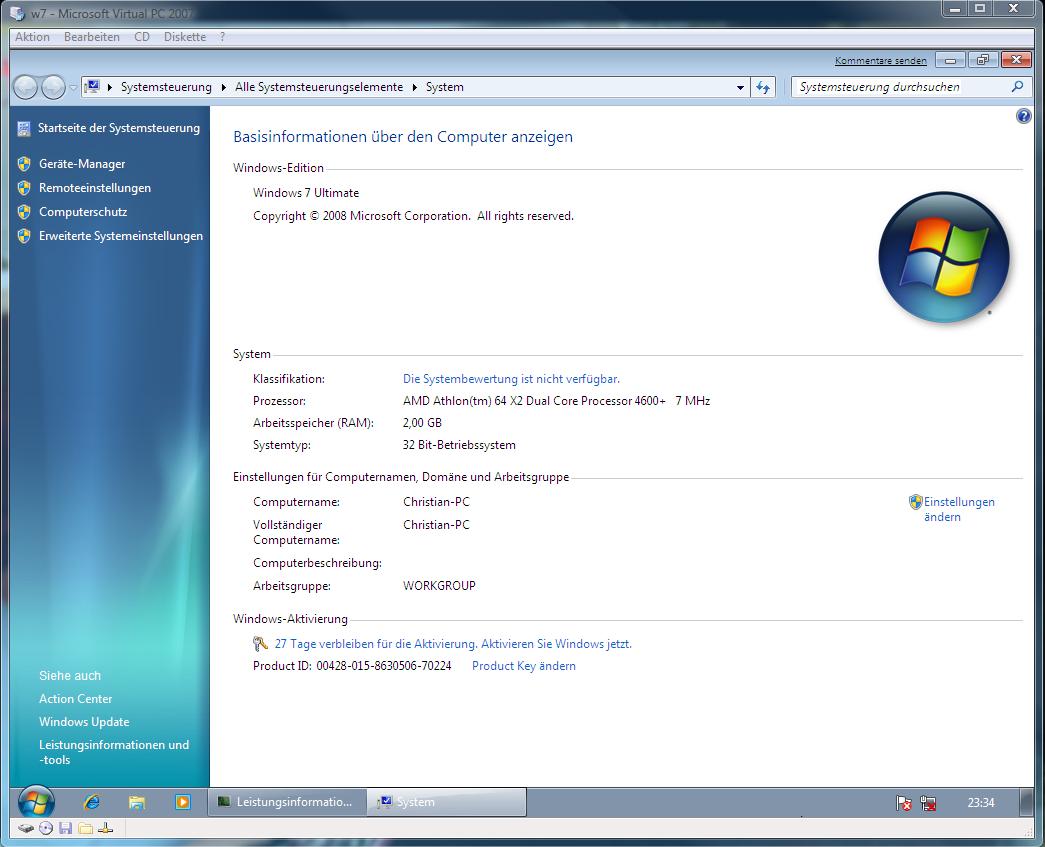Switch to the Leistungsinformationen taskbar window

288,802
